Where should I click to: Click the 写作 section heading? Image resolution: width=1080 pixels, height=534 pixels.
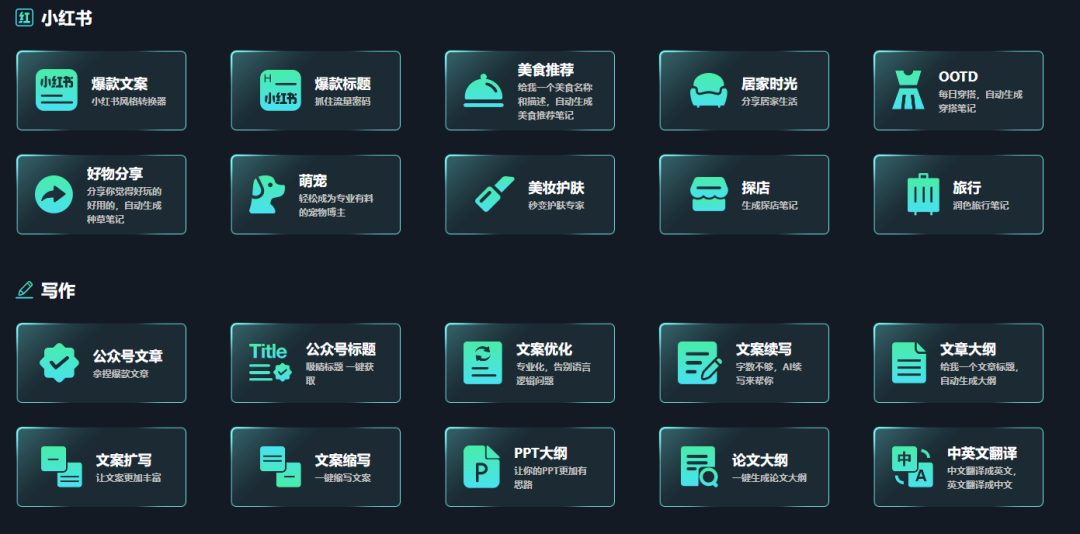click(x=58, y=291)
